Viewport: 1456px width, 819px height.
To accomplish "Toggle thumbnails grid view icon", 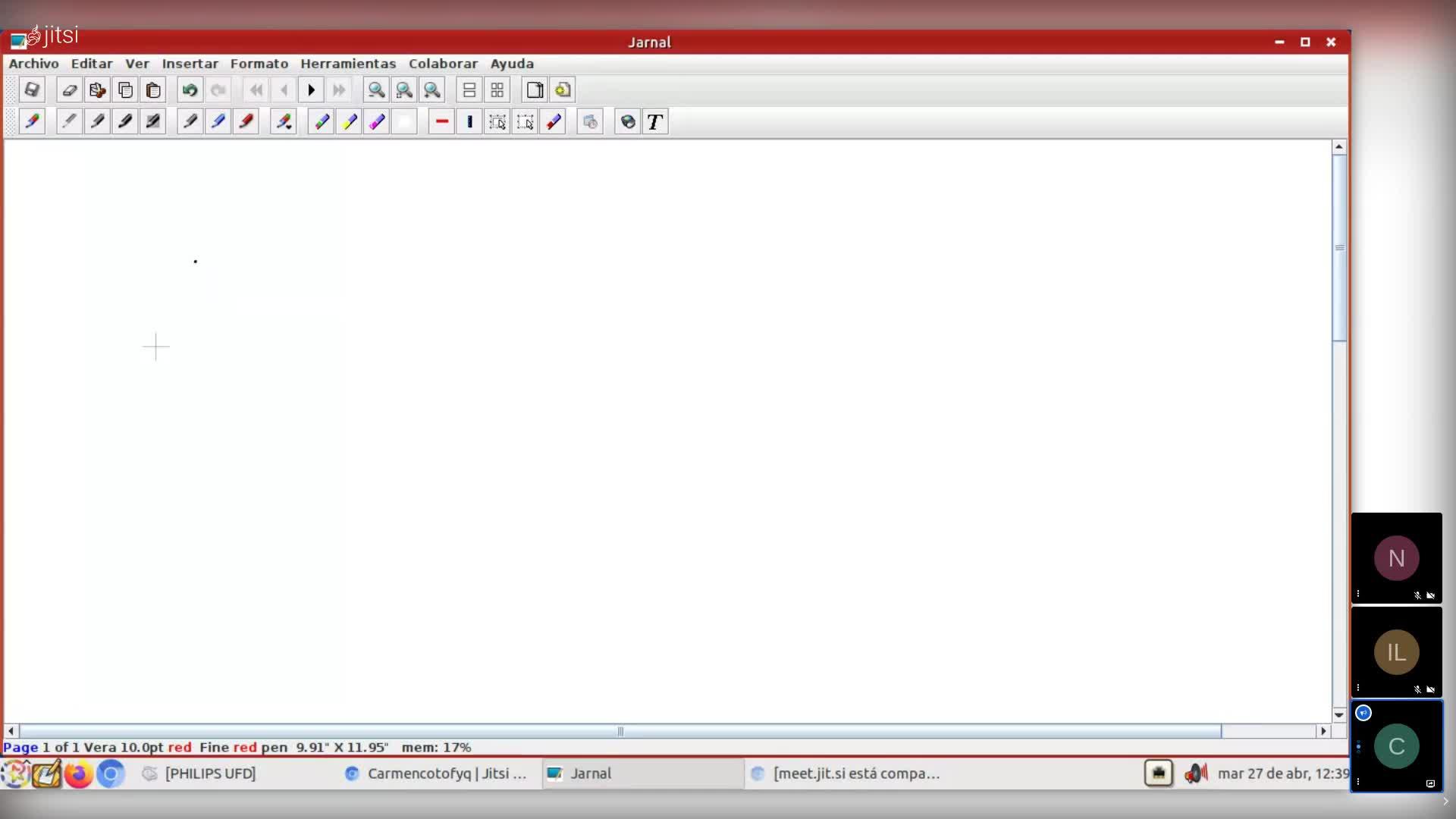I will pyautogui.click(x=497, y=90).
